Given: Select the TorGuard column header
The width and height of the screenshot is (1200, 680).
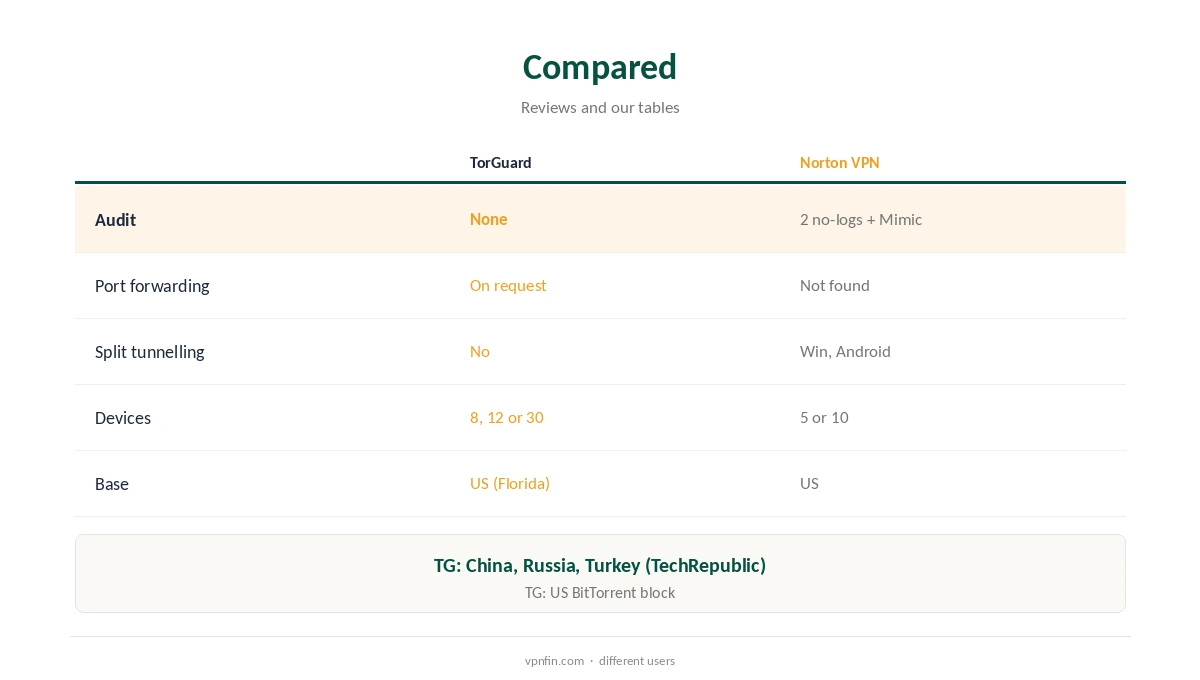Looking at the screenshot, I should click(x=501, y=162).
